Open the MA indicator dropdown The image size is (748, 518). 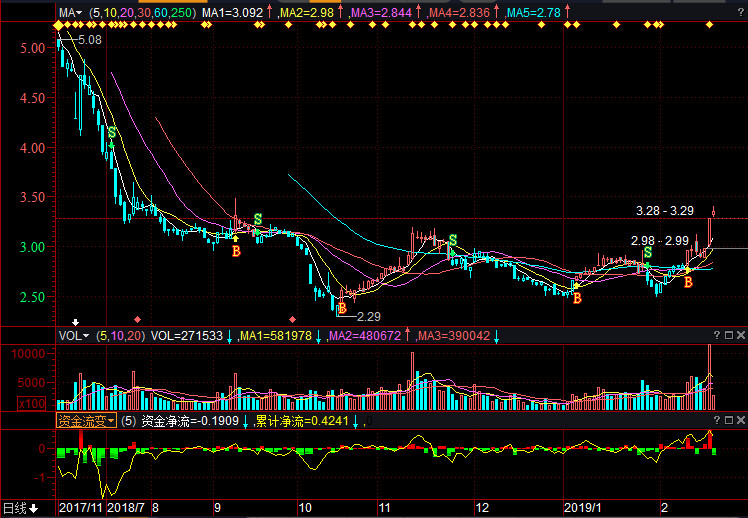pyautogui.click(x=69, y=14)
